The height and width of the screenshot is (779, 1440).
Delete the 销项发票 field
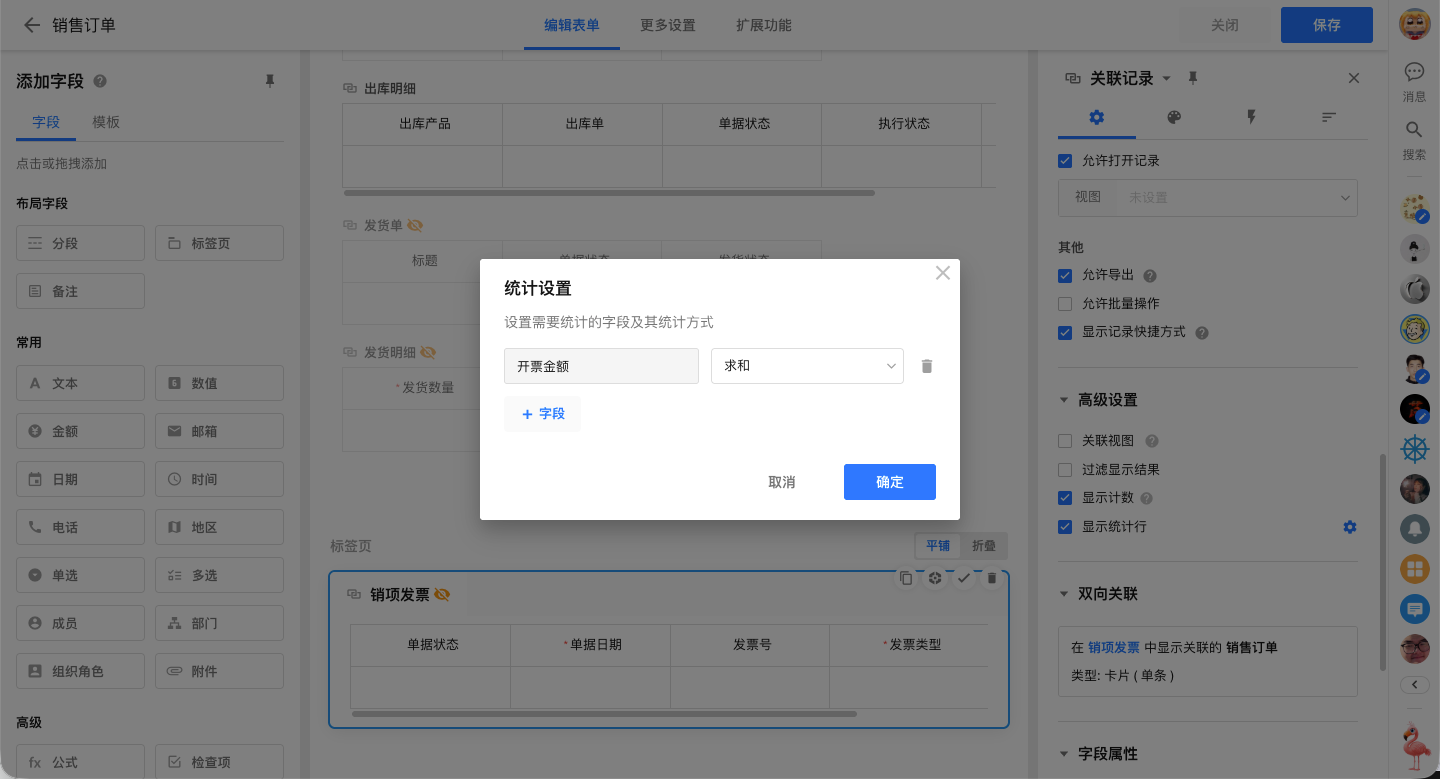992,578
